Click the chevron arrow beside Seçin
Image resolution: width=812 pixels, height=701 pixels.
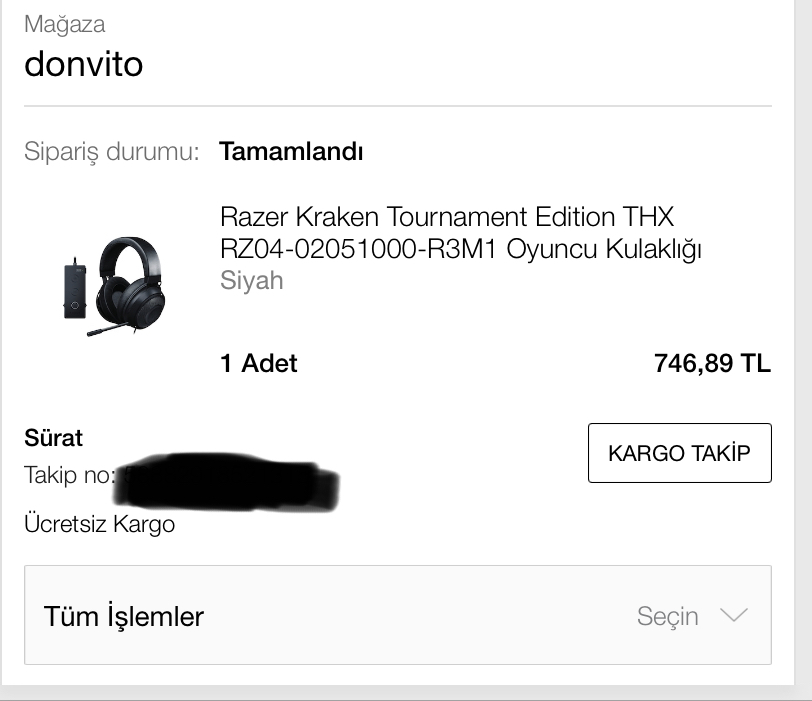pyautogui.click(x=734, y=616)
